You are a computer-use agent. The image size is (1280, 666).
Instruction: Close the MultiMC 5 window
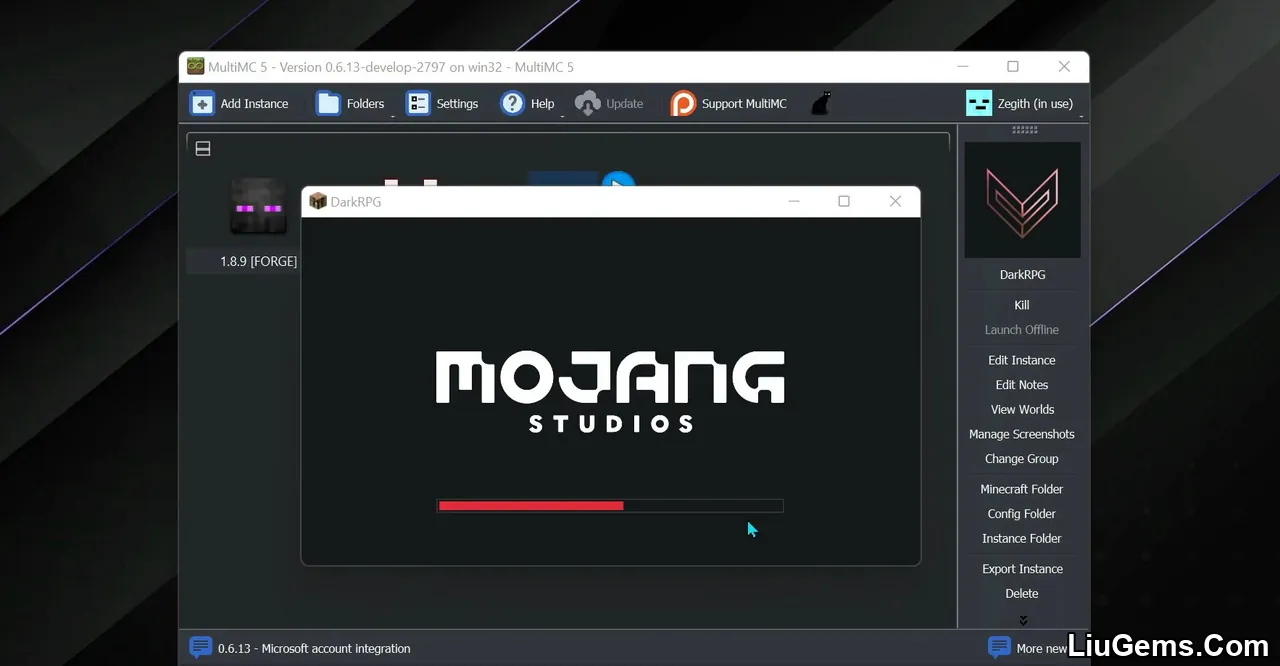[x=1064, y=67]
